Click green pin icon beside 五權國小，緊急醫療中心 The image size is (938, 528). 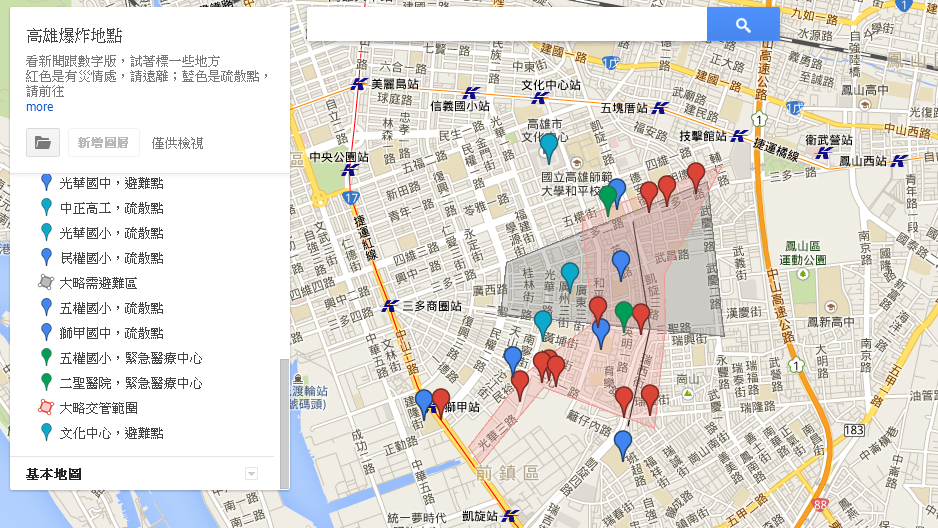click(x=46, y=357)
